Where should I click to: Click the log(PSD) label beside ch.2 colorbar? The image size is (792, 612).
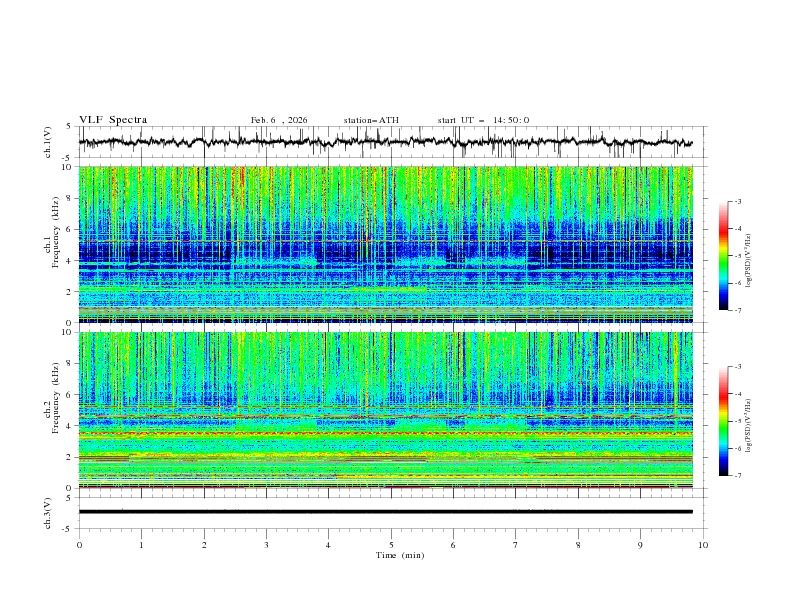tap(749, 426)
